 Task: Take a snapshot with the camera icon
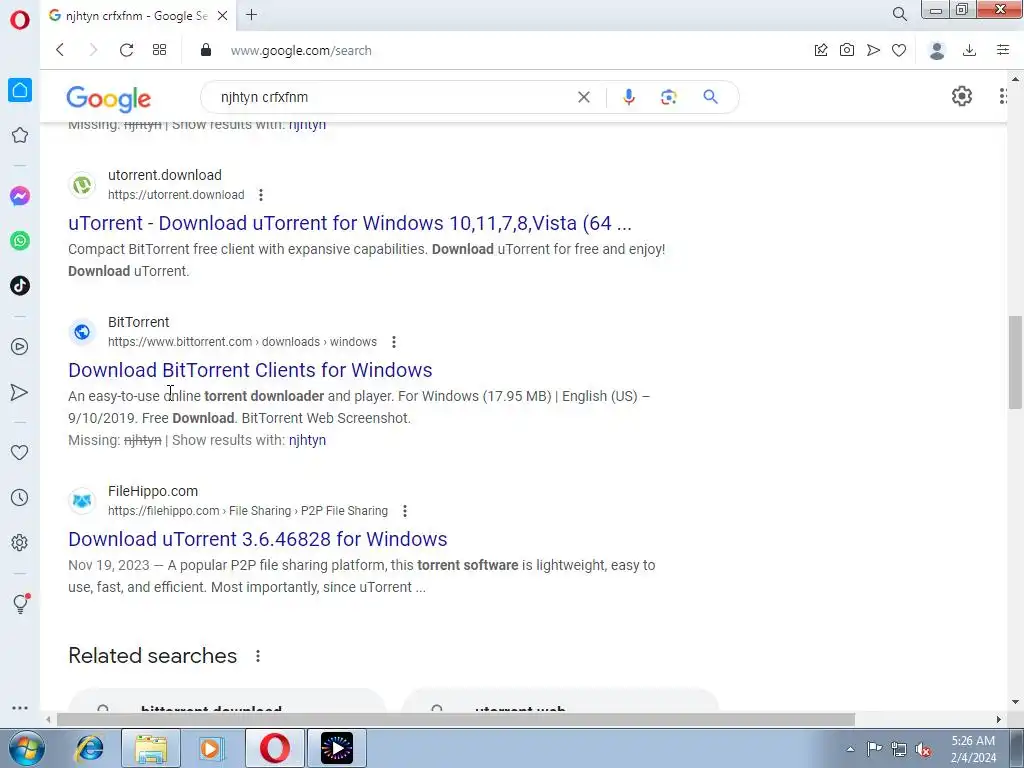click(847, 50)
